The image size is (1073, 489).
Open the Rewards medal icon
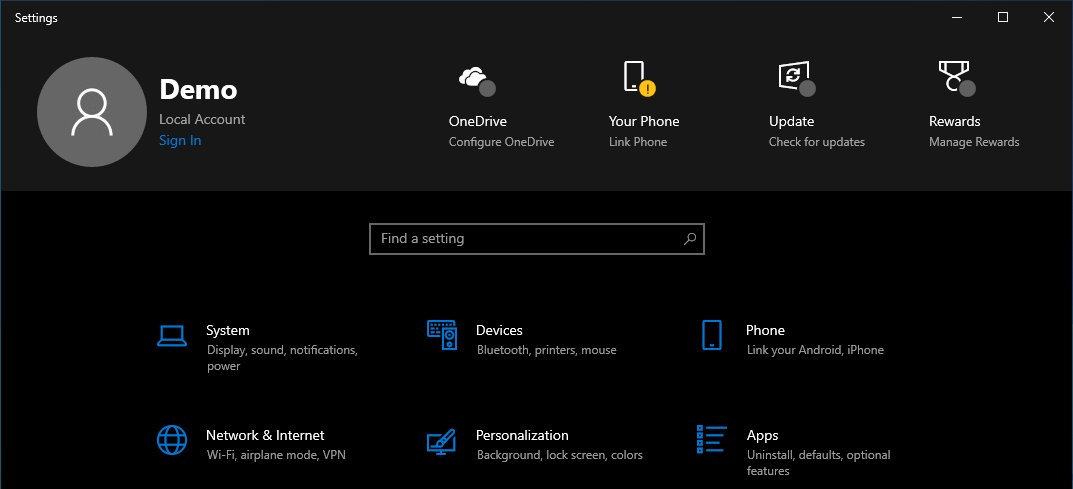[957, 78]
